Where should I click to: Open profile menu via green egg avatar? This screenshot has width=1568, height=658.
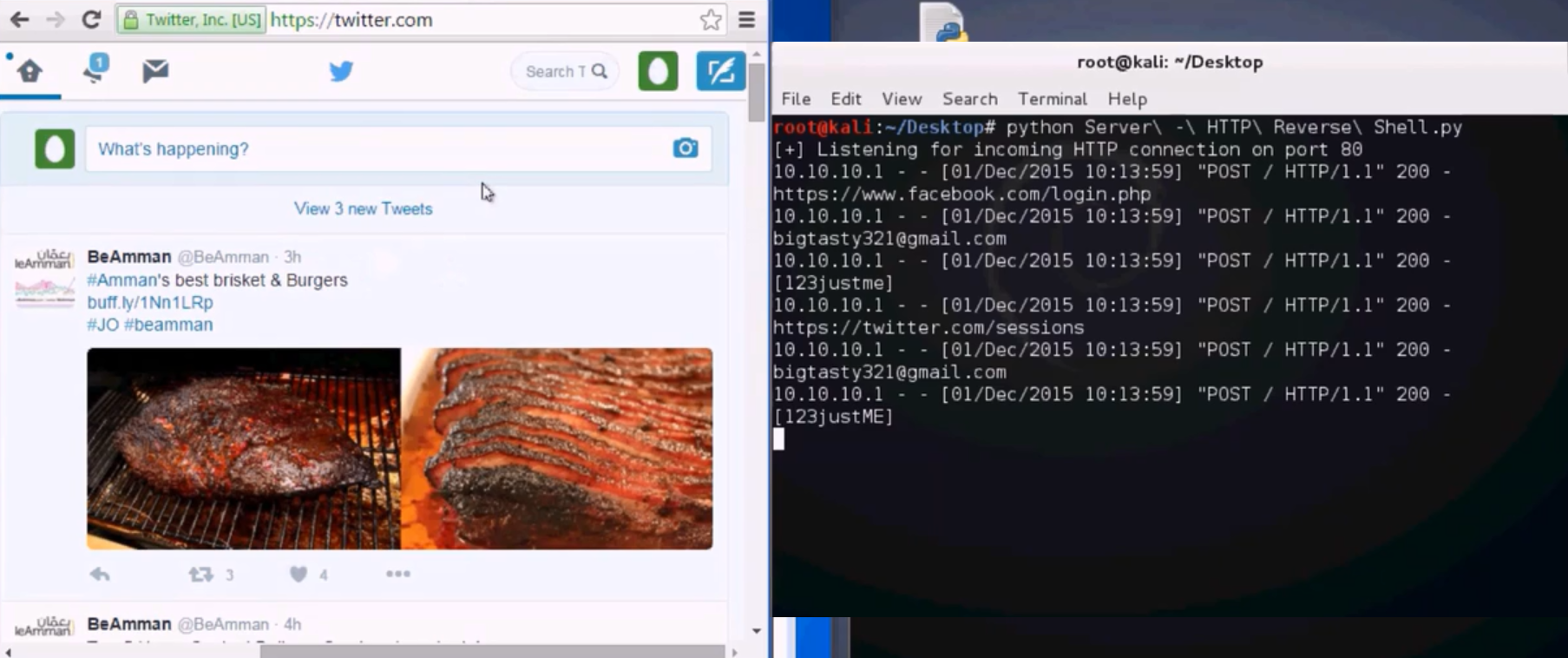coord(658,71)
